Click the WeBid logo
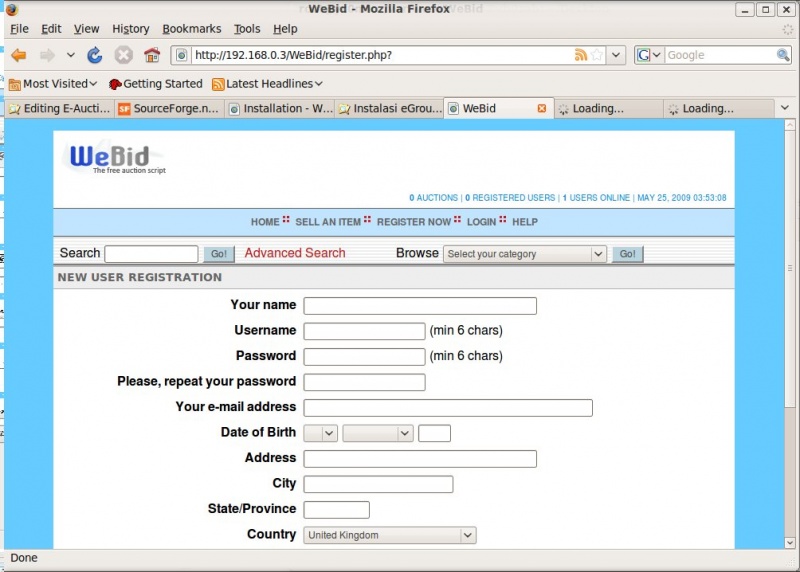 coord(112,158)
